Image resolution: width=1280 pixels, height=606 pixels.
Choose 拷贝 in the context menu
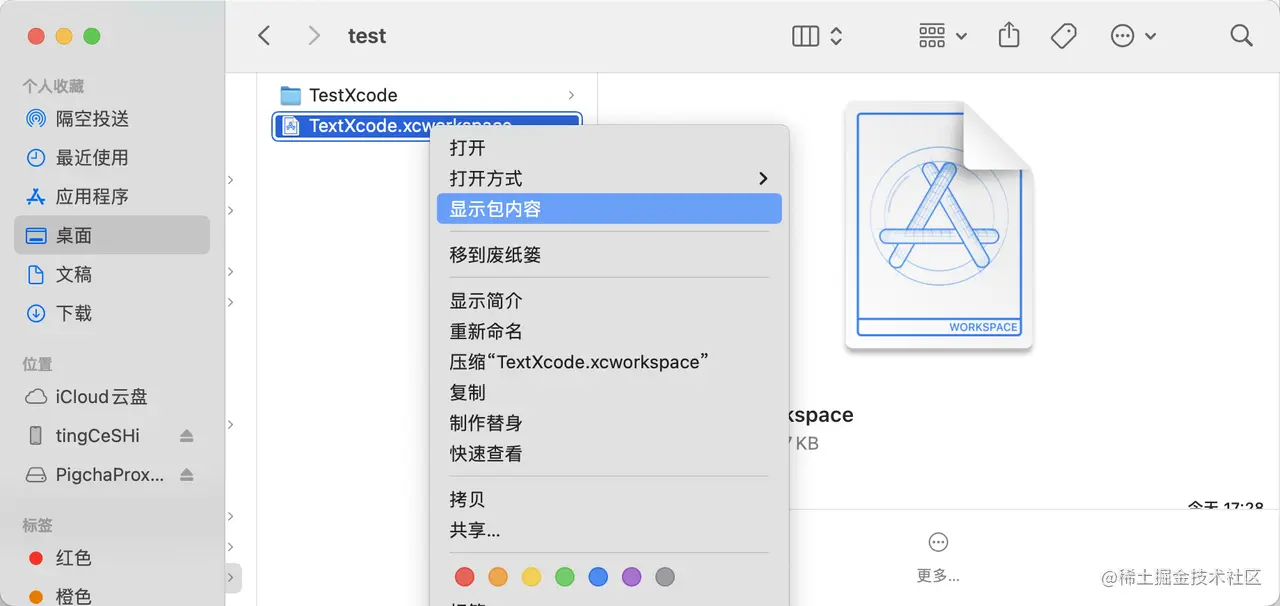tap(609, 500)
